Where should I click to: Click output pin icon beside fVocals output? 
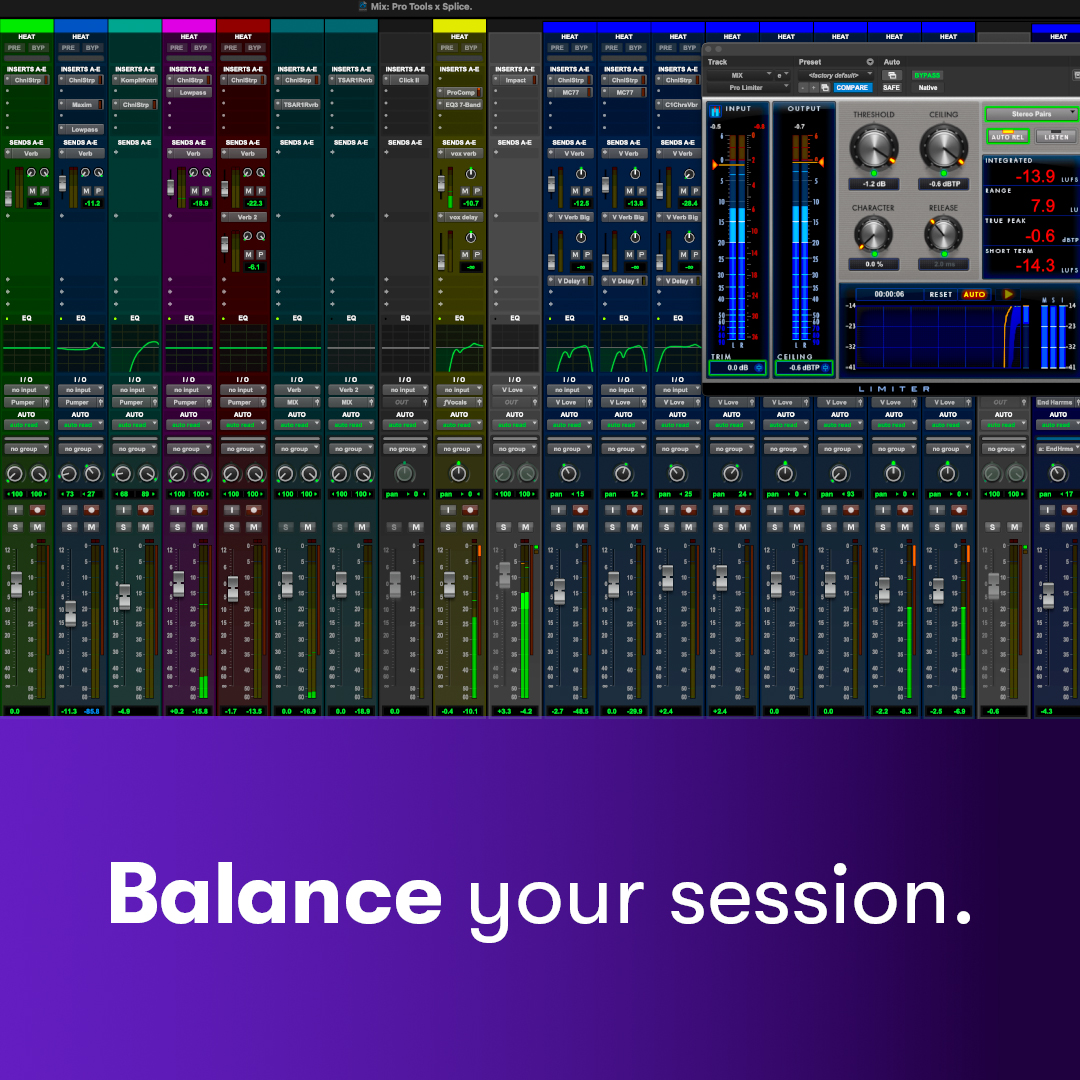(480, 402)
